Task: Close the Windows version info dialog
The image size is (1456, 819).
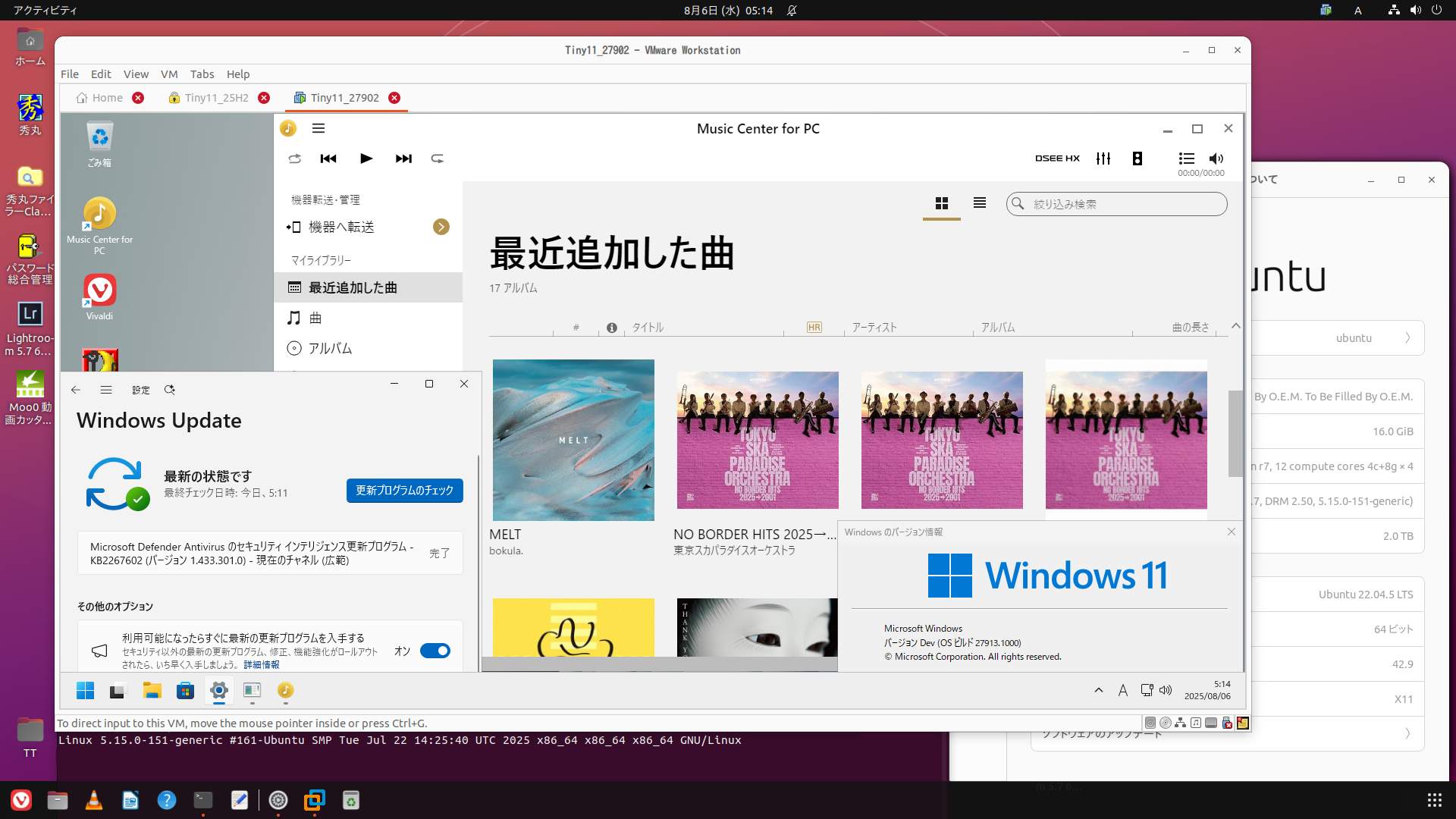Action: (1232, 532)
